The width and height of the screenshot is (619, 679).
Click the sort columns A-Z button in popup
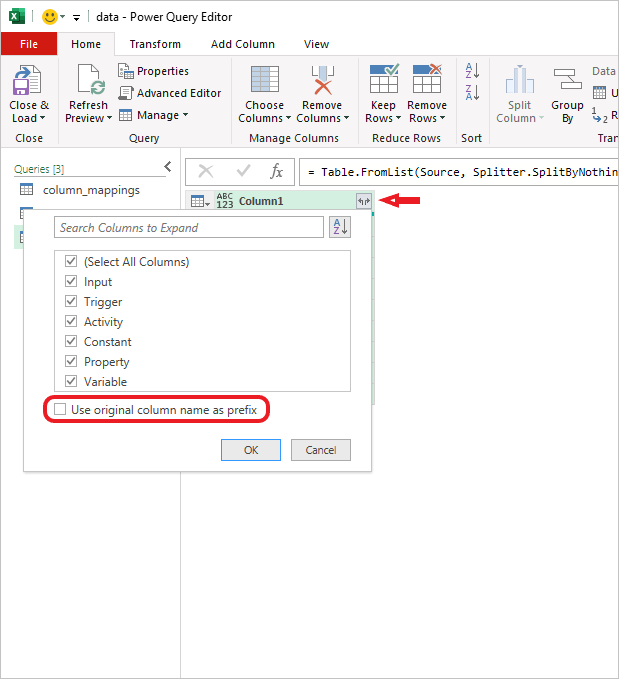[x=340, y=227]
